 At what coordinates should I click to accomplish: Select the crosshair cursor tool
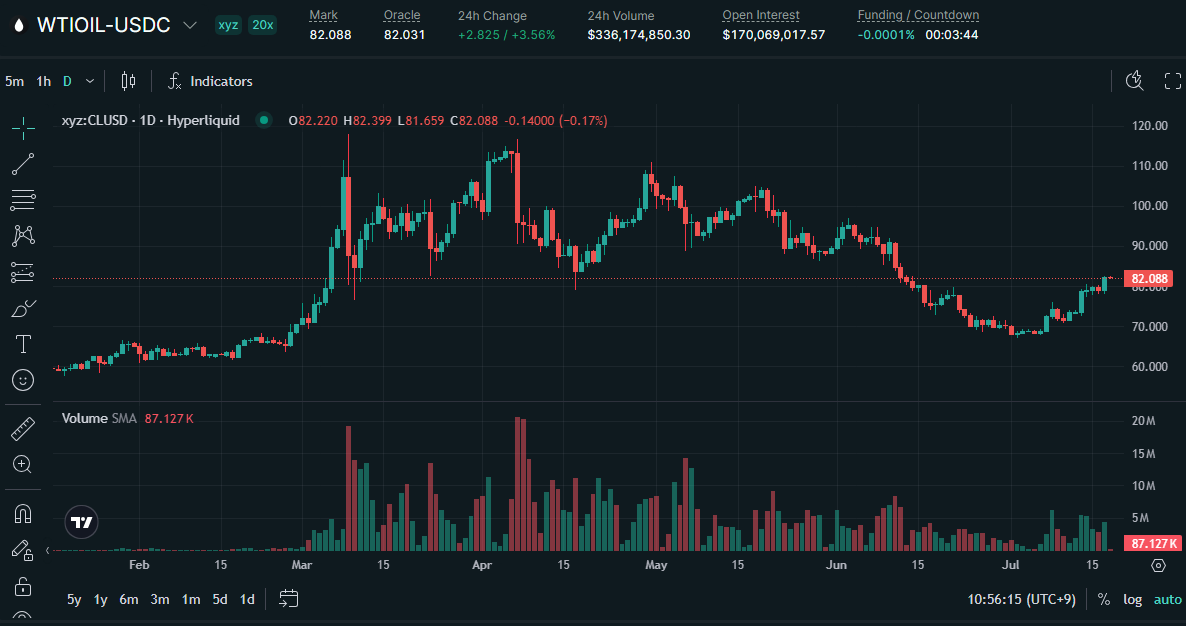pyautogui.click(x=23, y=128)
